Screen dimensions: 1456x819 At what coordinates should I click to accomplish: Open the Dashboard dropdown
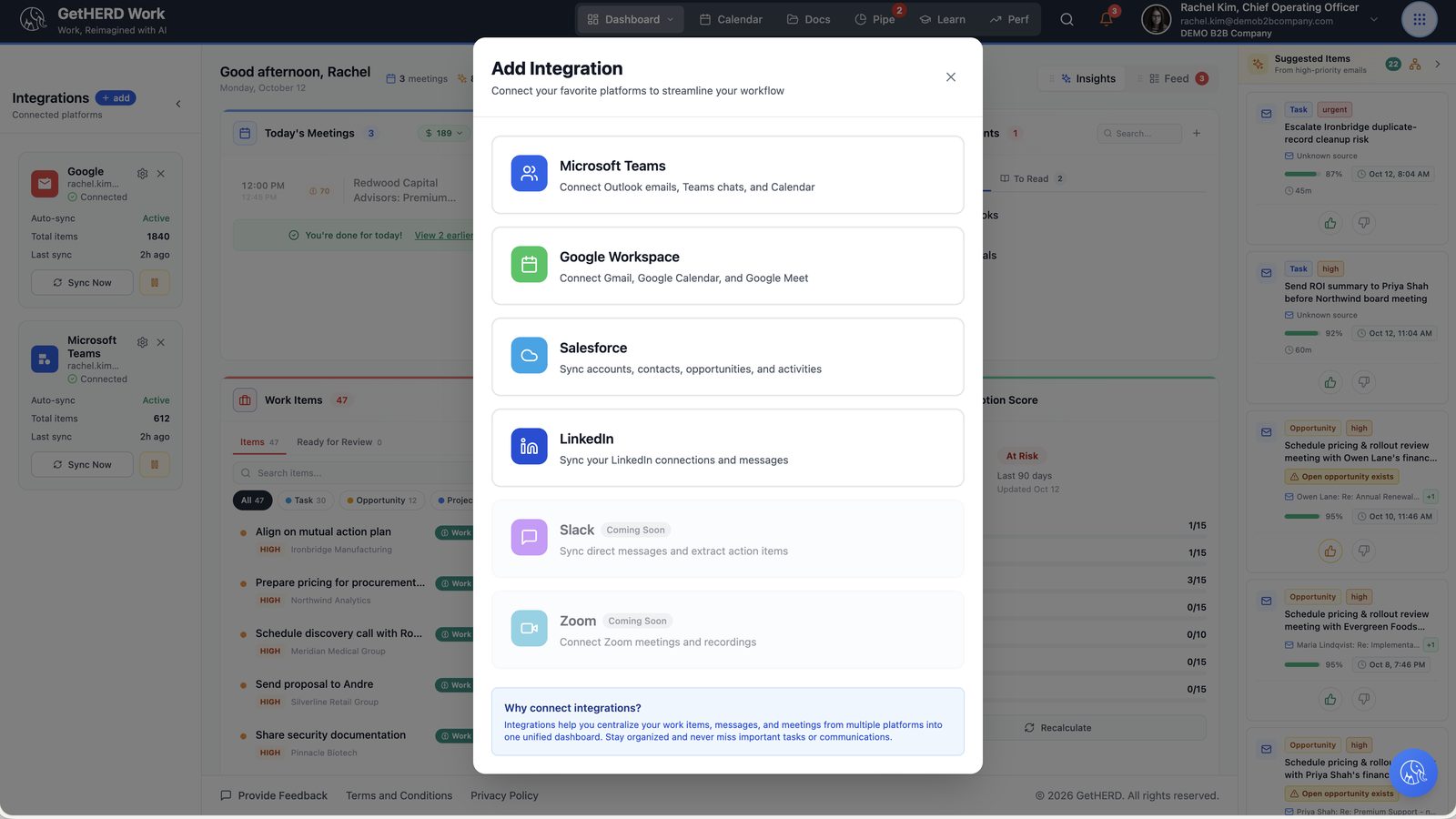click(x=631, y=19)
